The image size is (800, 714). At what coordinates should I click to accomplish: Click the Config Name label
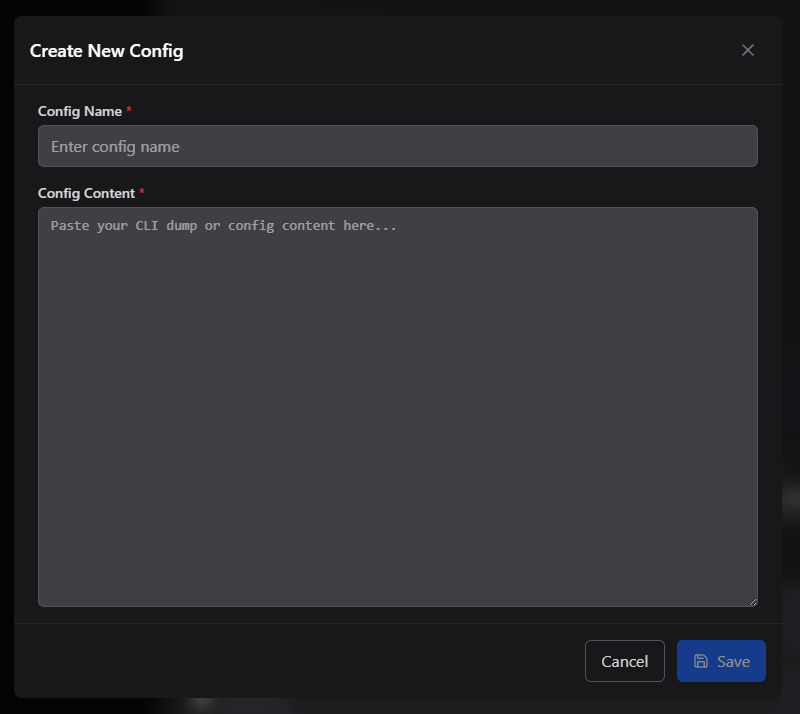click(80, 111)
